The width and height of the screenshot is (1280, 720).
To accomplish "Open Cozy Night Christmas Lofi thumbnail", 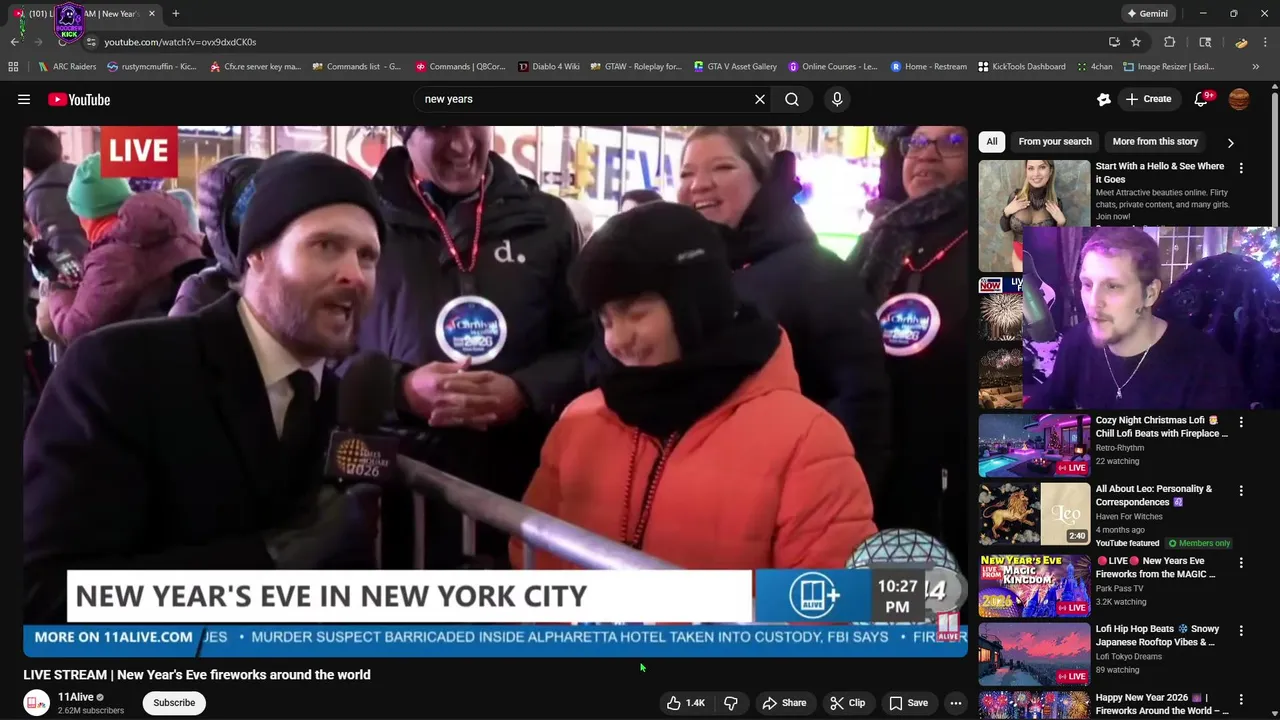I will tap(1034, 445).
